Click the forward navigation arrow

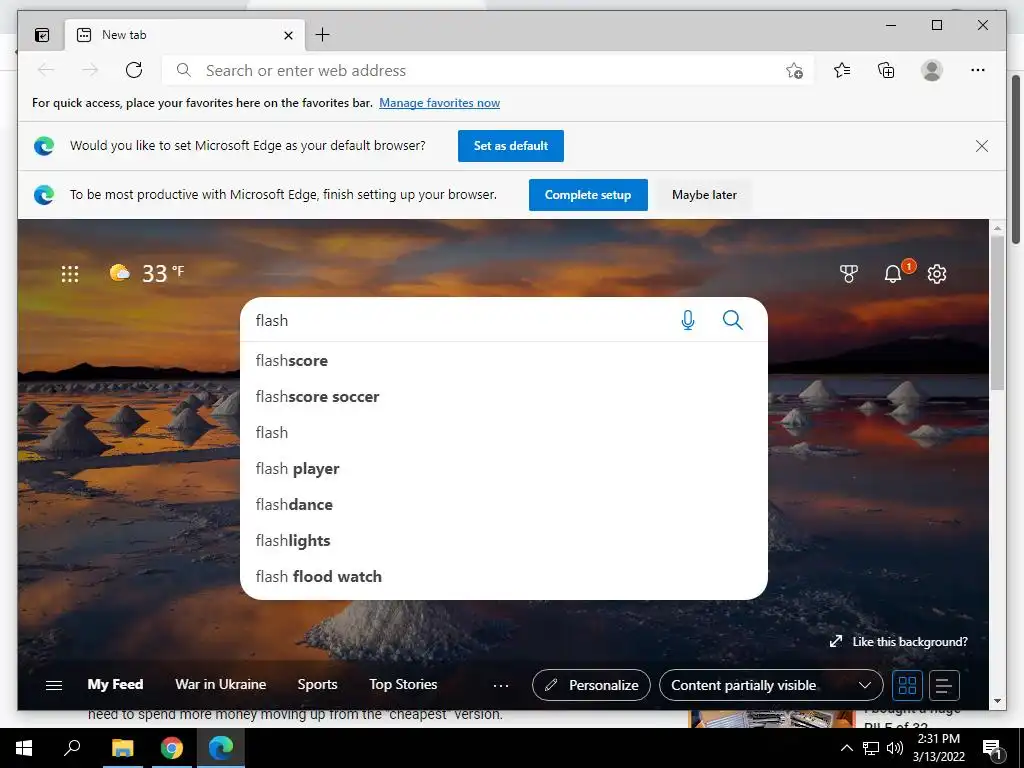coord(90,70)
